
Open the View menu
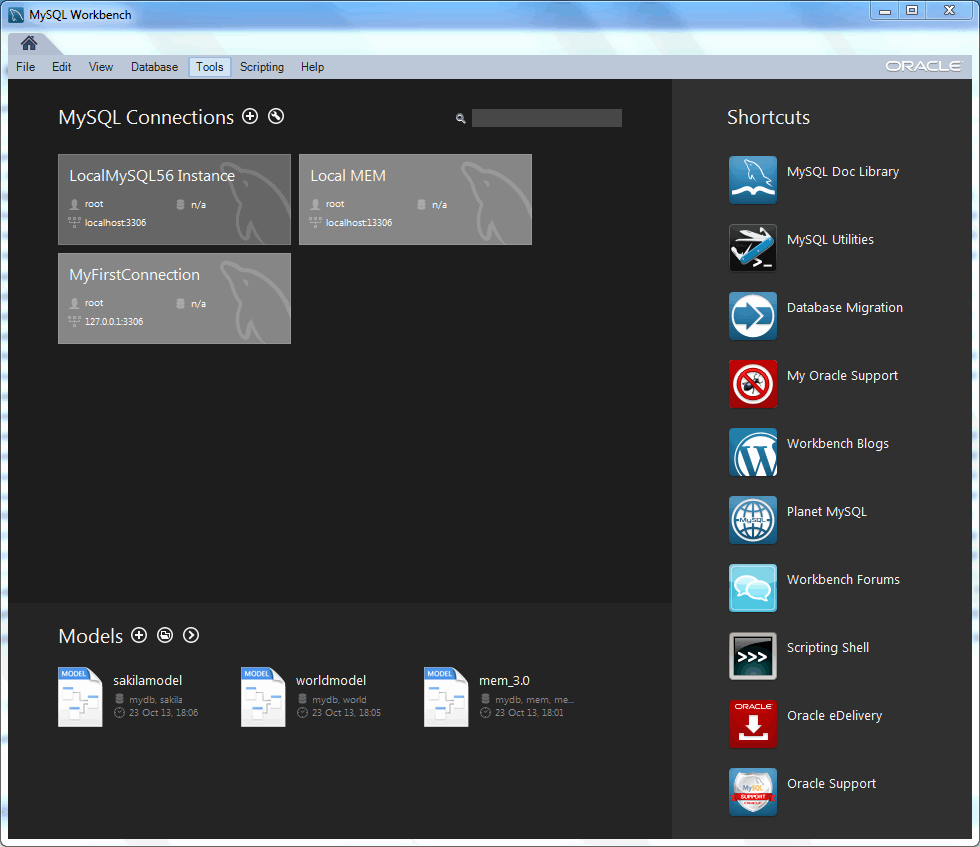(101, 67)
